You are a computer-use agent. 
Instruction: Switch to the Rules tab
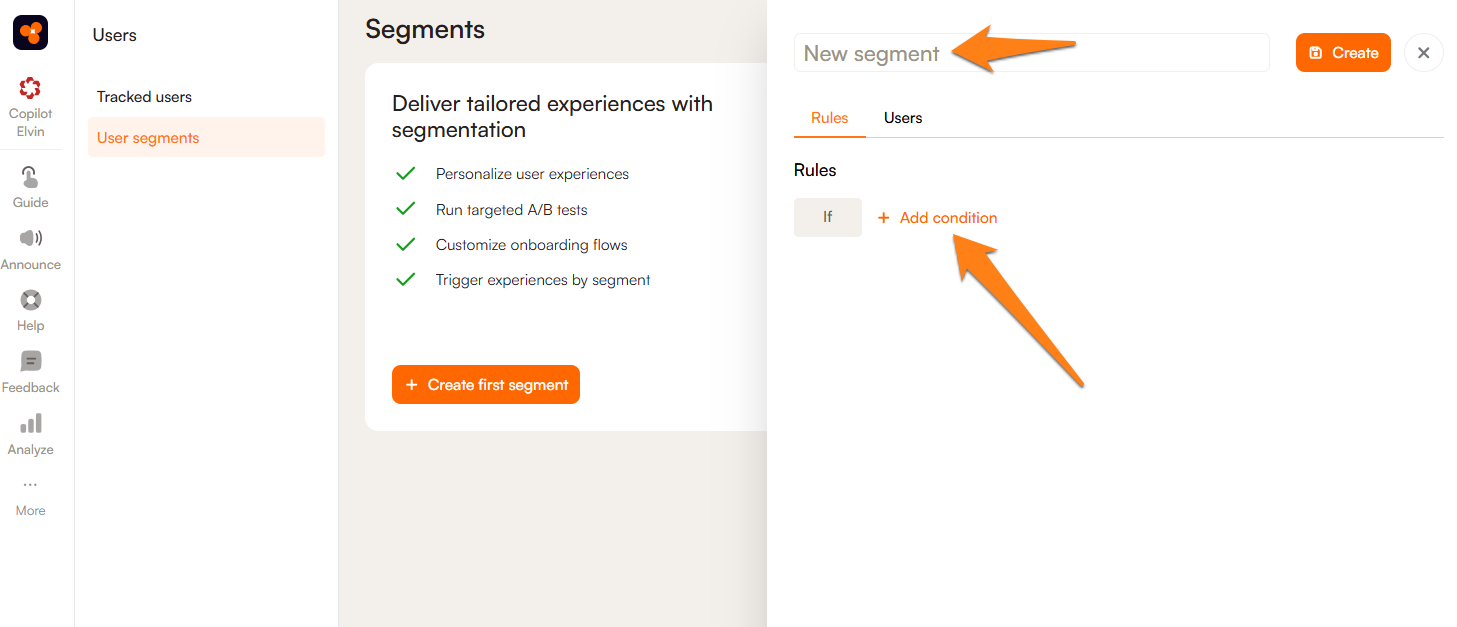(x=829, y=118)
